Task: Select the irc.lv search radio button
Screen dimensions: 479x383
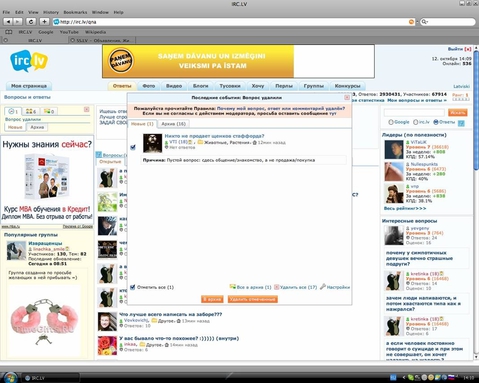Action: [415, 122]
